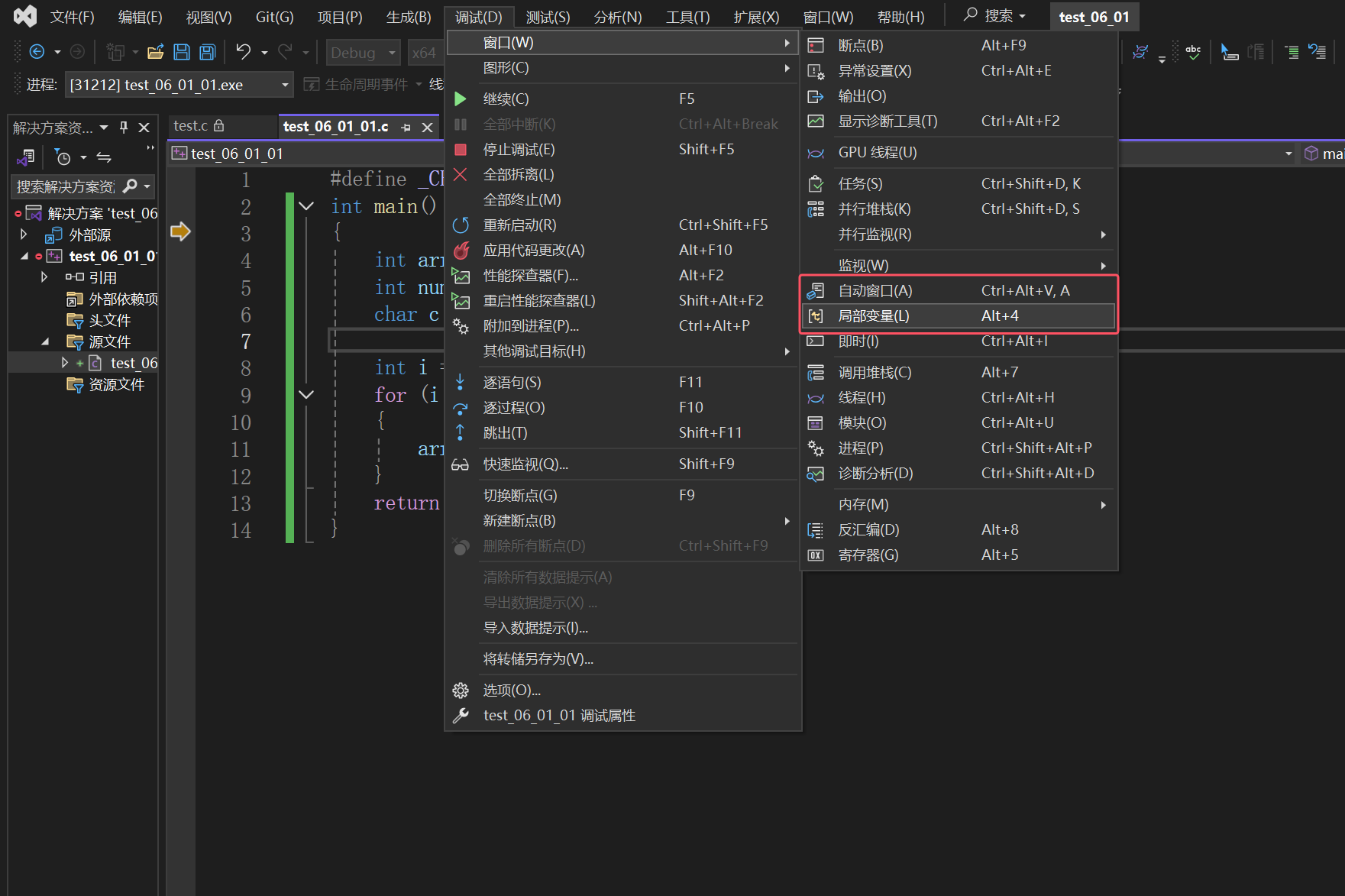This screenshot has width=1345, height=896.
Task: Close the Solution Explorer panel
Action: (144, 128)
